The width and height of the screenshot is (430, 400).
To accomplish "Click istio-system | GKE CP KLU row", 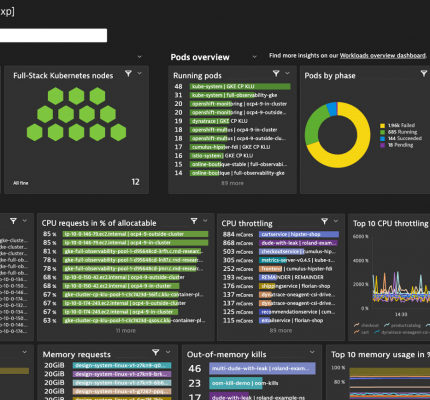I will click(232, 156).
